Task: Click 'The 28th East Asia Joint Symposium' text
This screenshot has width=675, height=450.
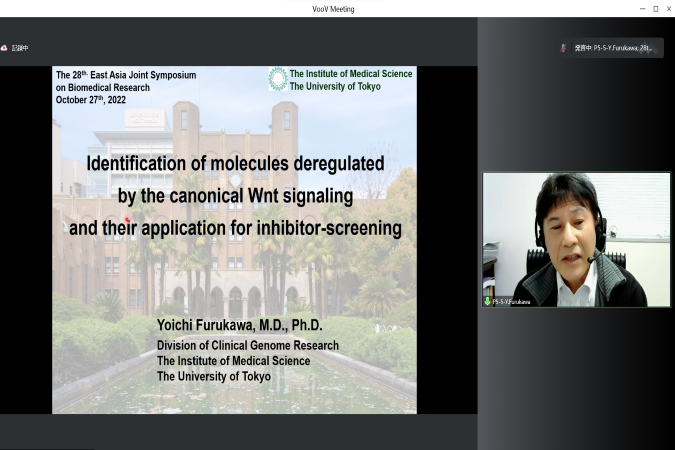Action: (x=126, y=75)
